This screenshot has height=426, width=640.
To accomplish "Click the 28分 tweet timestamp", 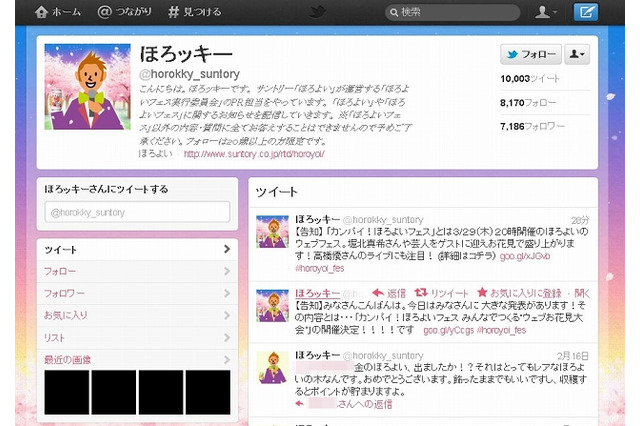I will coord(580,220).
